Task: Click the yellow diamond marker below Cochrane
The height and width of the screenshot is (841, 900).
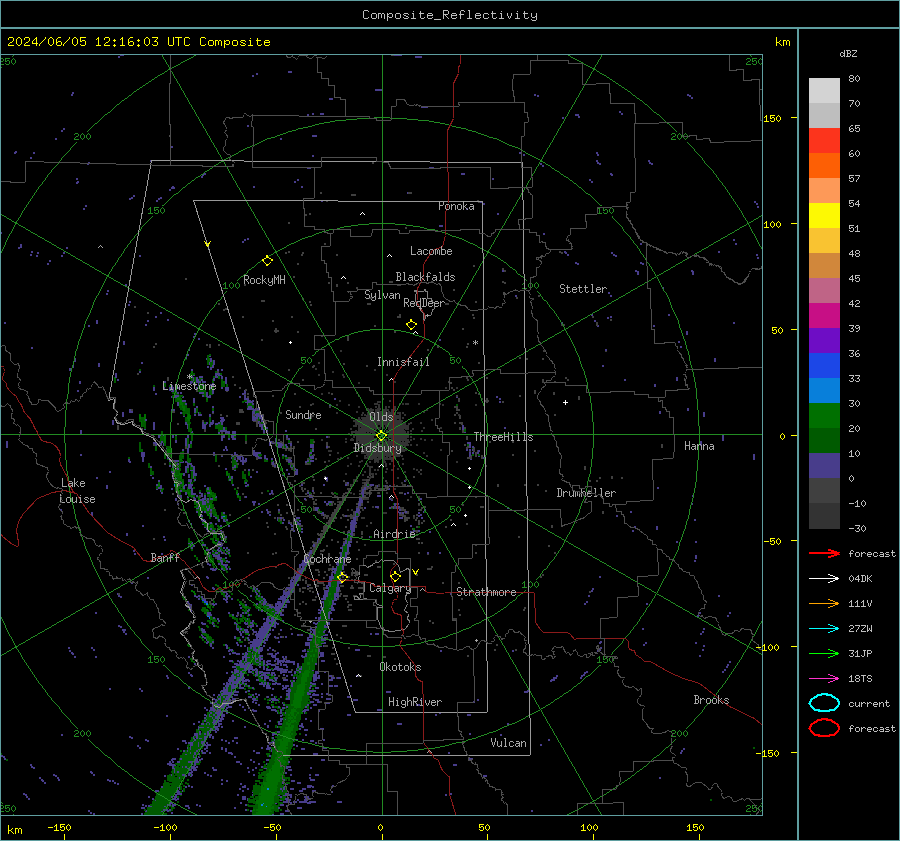Action: coord(343,577)
